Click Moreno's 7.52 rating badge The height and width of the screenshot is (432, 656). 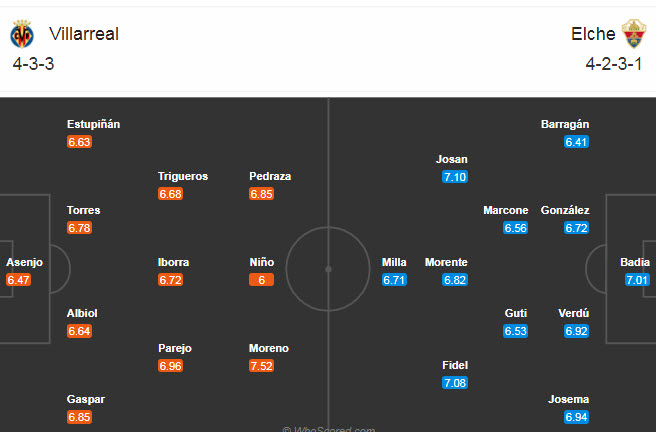(262, 366)
